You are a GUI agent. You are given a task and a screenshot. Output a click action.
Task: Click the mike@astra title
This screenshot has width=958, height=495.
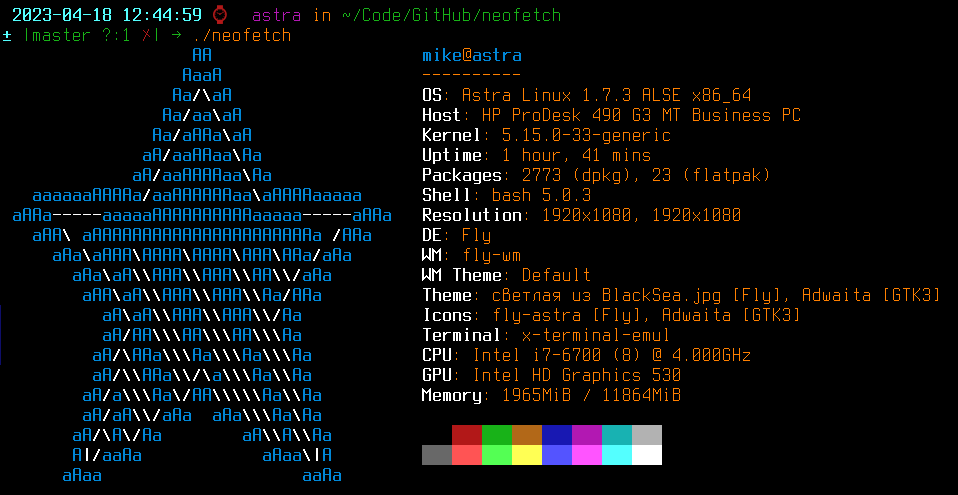tap(472, 56)
